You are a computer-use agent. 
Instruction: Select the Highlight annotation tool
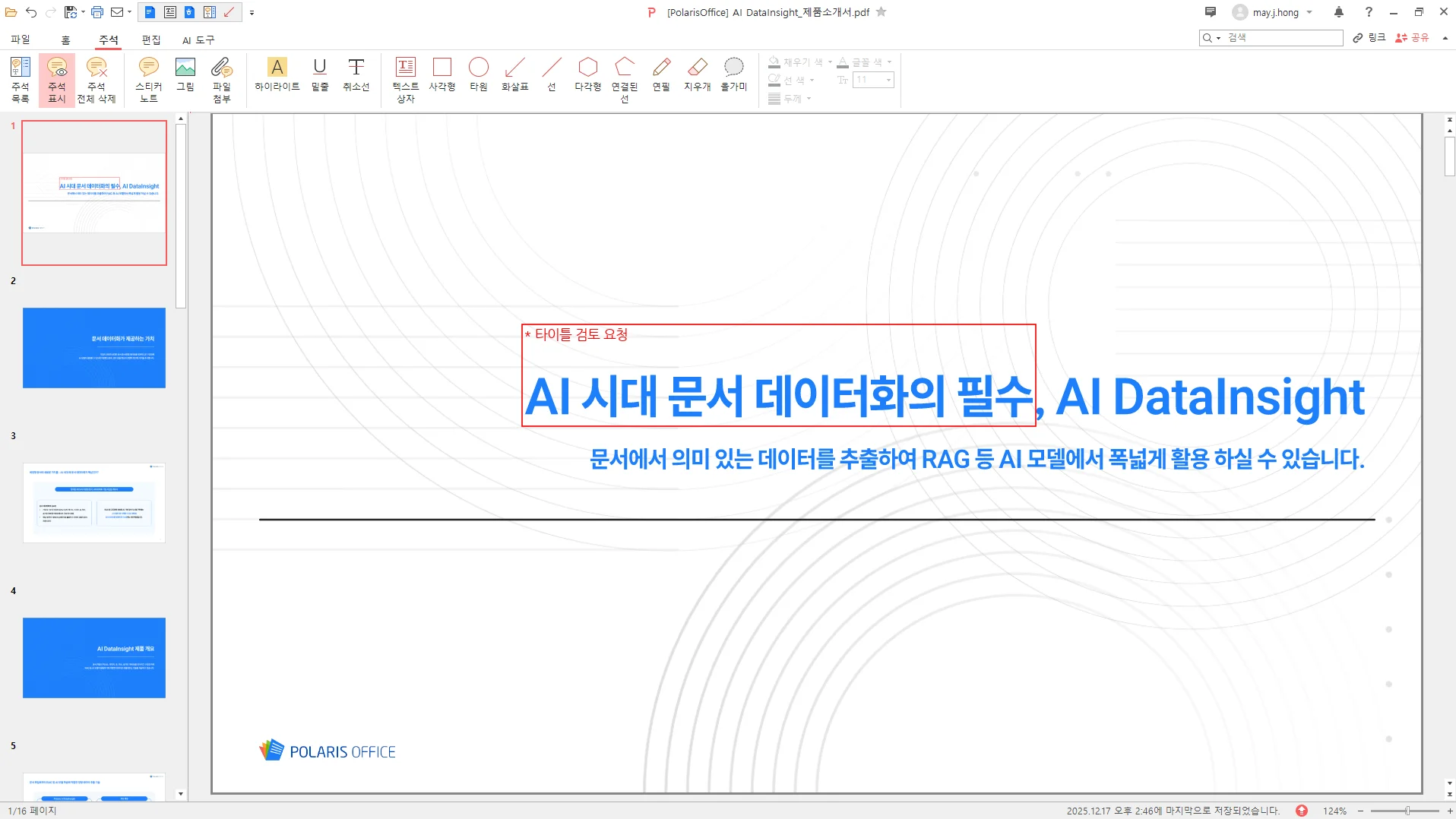[277, 76]
